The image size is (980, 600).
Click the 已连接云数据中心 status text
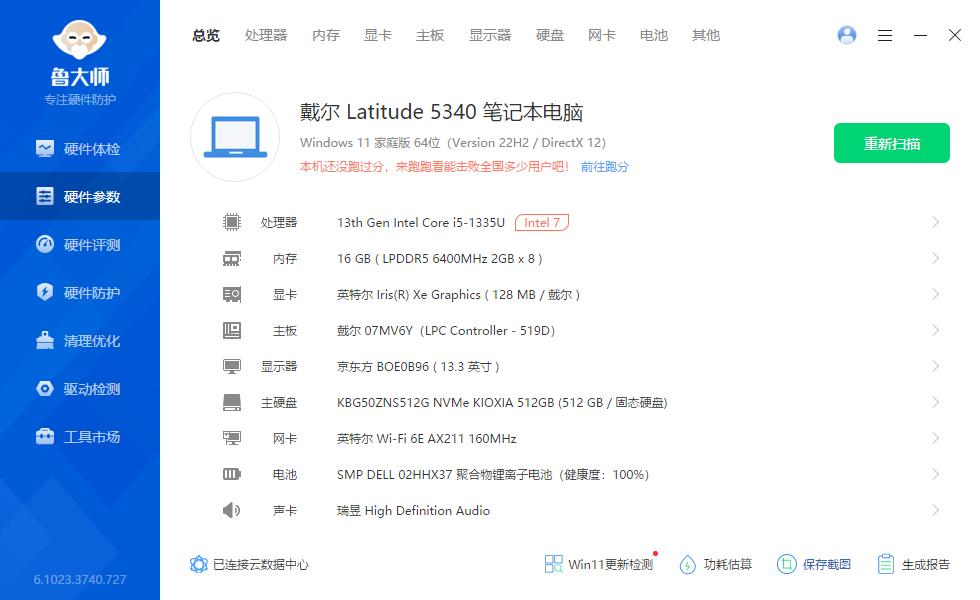pos(261,564)
